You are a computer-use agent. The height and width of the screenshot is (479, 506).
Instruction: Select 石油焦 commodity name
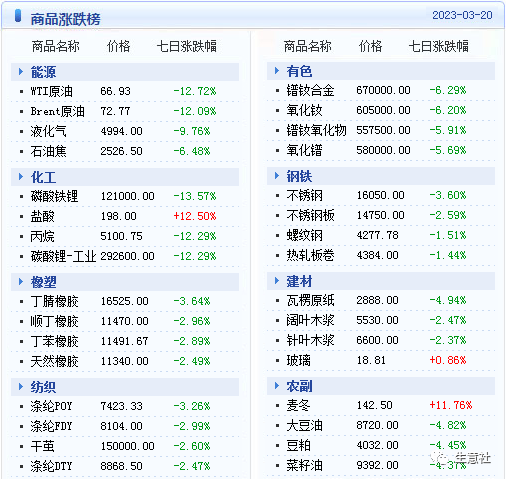coord(48,151)
